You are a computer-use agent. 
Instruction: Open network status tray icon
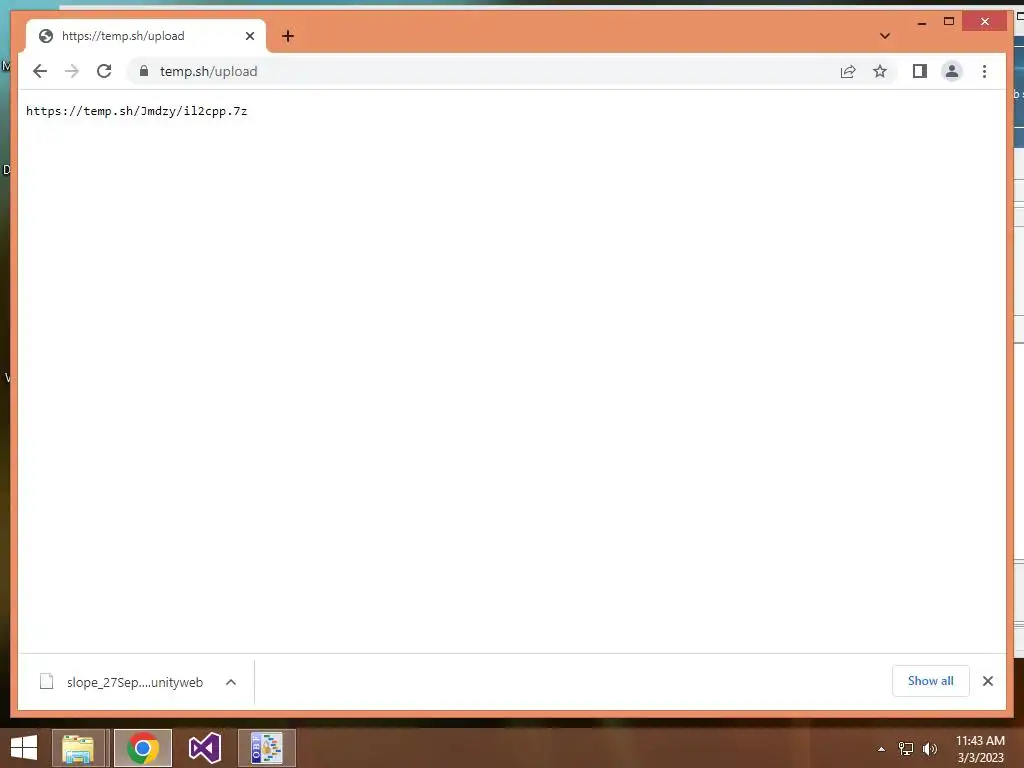click(x=906, y=749)
